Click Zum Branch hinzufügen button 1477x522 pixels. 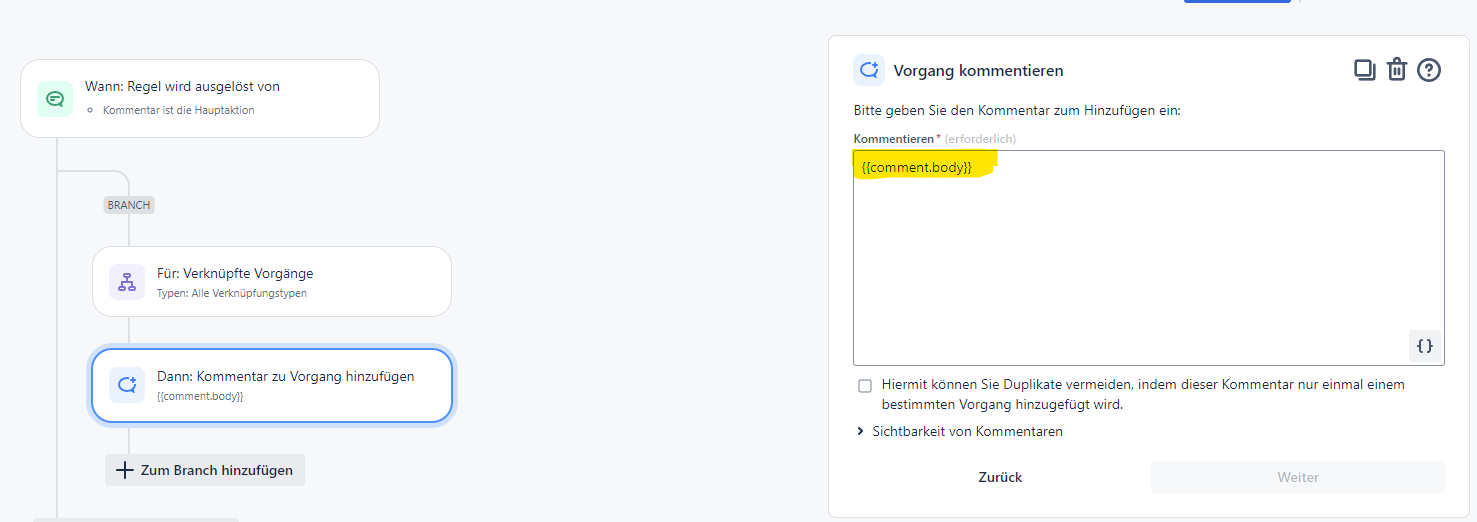click(x=205, y=470)
